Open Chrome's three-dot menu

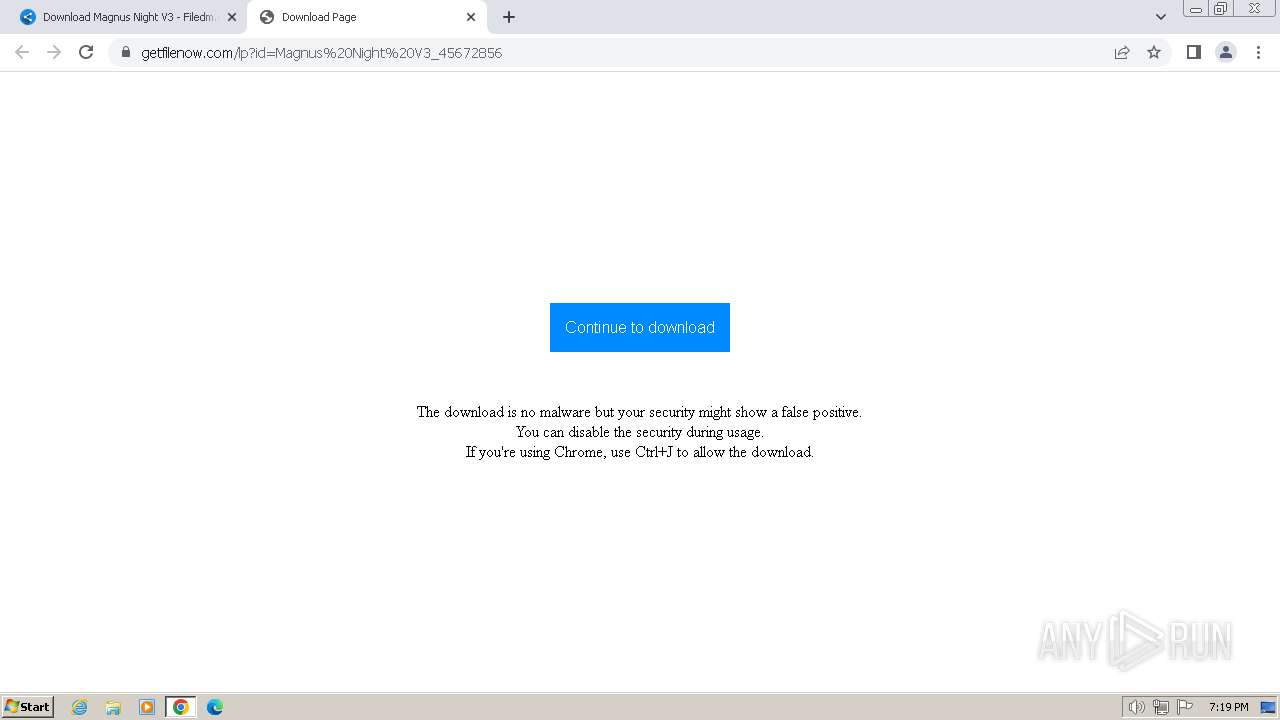click(x=1258, y=52)
